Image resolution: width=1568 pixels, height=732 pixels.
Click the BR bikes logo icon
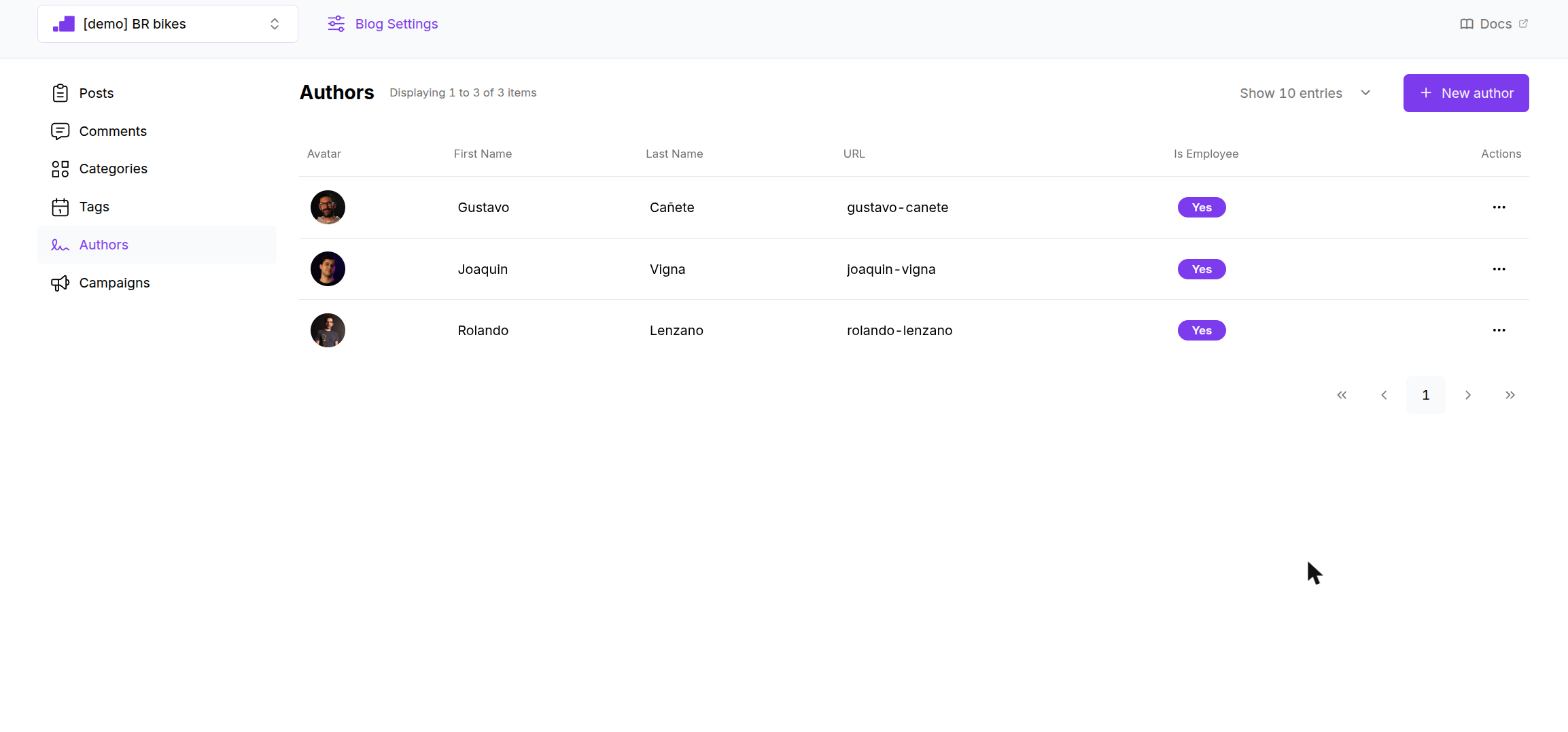tap(64, 24)
